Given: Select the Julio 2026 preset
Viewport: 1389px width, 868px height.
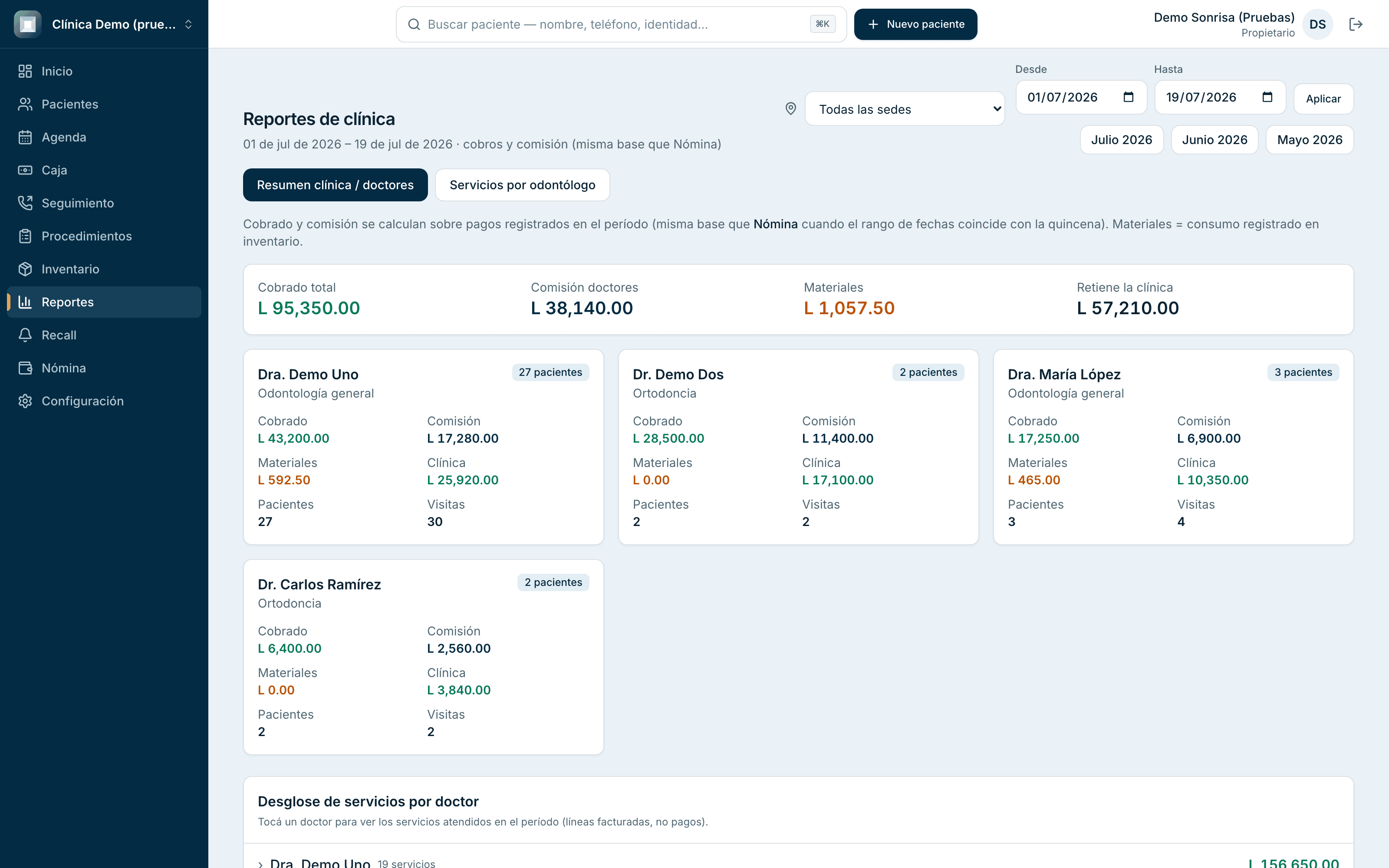Looking at the screenshot, I should (x=1122, y=139).
